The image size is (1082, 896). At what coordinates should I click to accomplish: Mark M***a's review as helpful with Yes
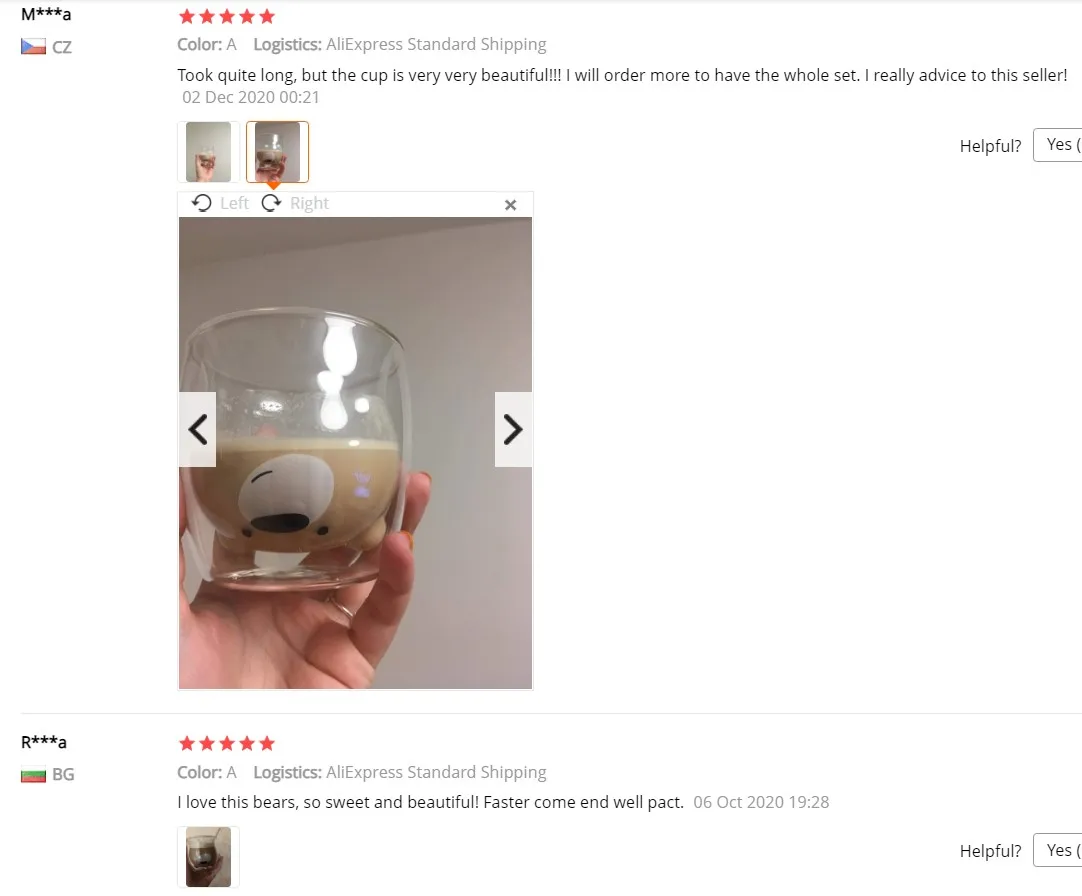1058,145
